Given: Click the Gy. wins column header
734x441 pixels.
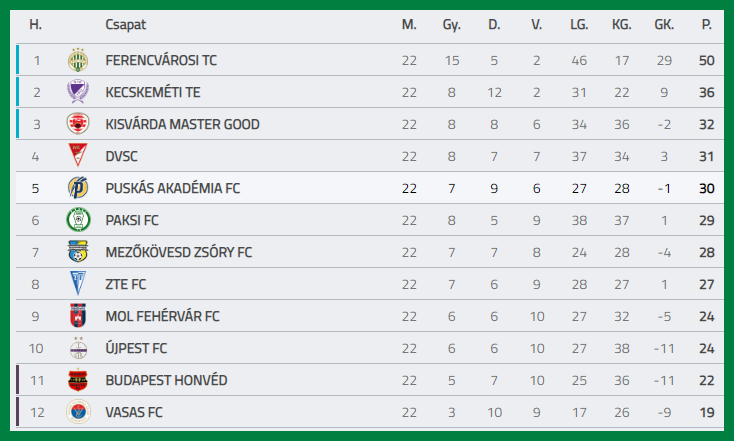Looking at the screenshot, I should (x=452, y=24).
